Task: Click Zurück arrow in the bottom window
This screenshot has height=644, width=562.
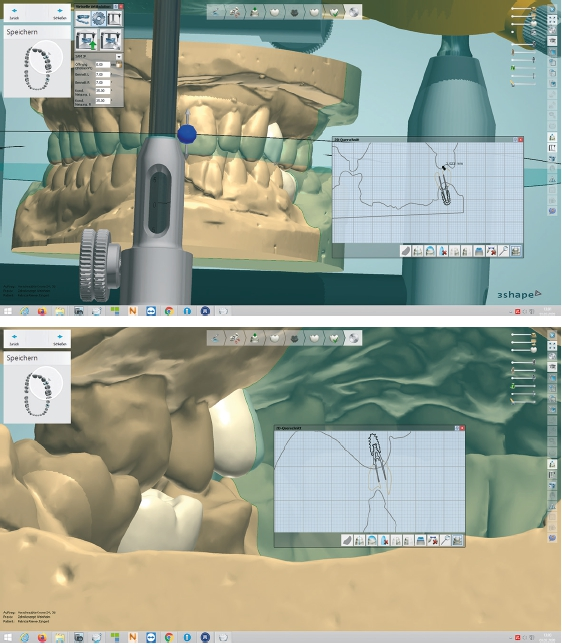Action: (x=14, y=339)
